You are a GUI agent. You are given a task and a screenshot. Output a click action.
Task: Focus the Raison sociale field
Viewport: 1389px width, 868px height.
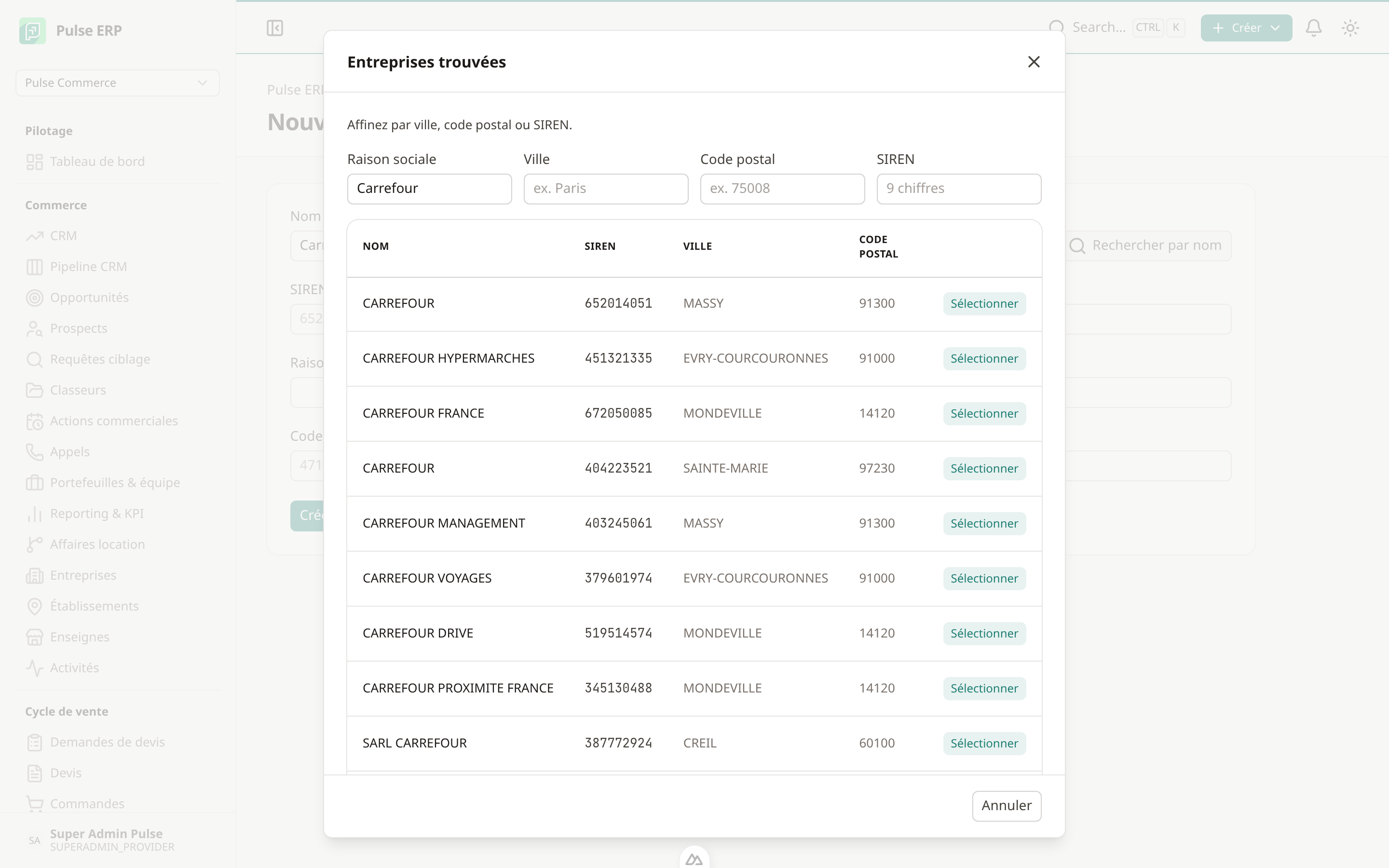429,189
